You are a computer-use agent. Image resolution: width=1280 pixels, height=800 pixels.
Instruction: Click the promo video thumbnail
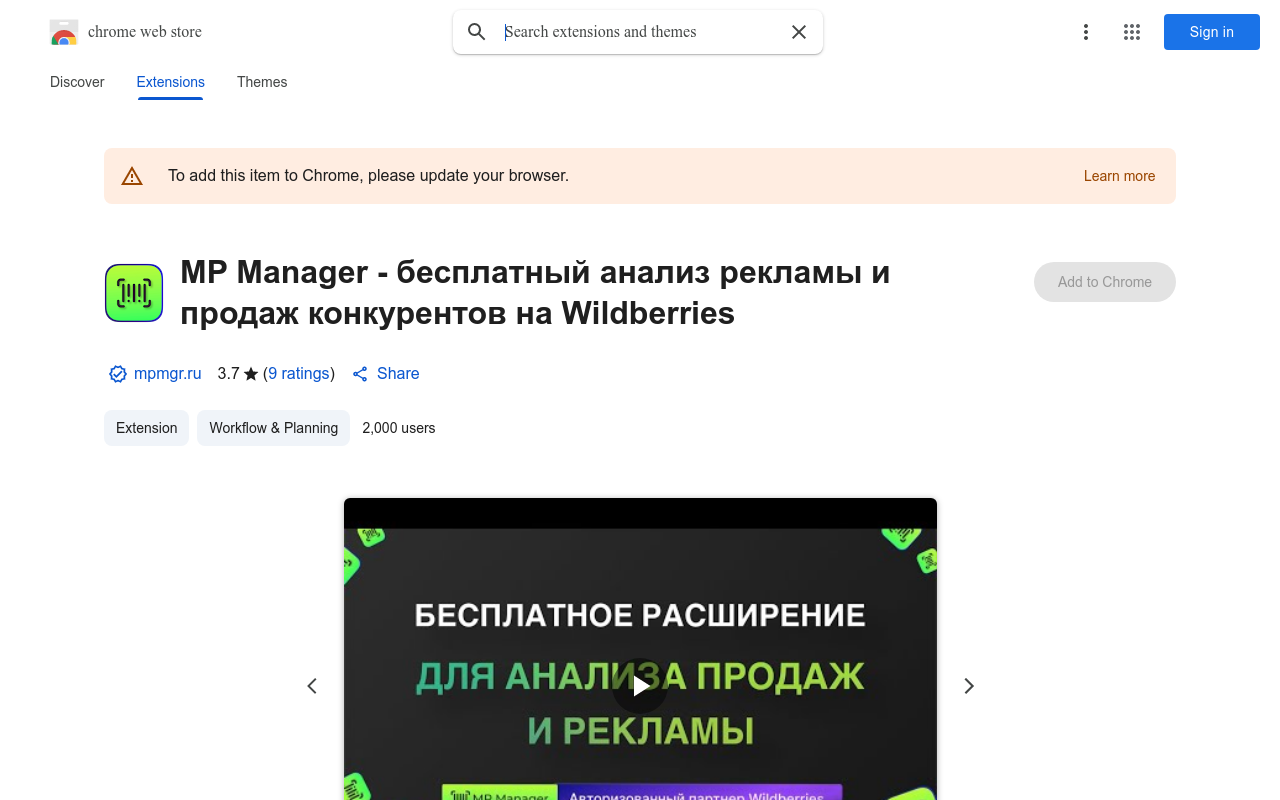click(x=640, y=649)
